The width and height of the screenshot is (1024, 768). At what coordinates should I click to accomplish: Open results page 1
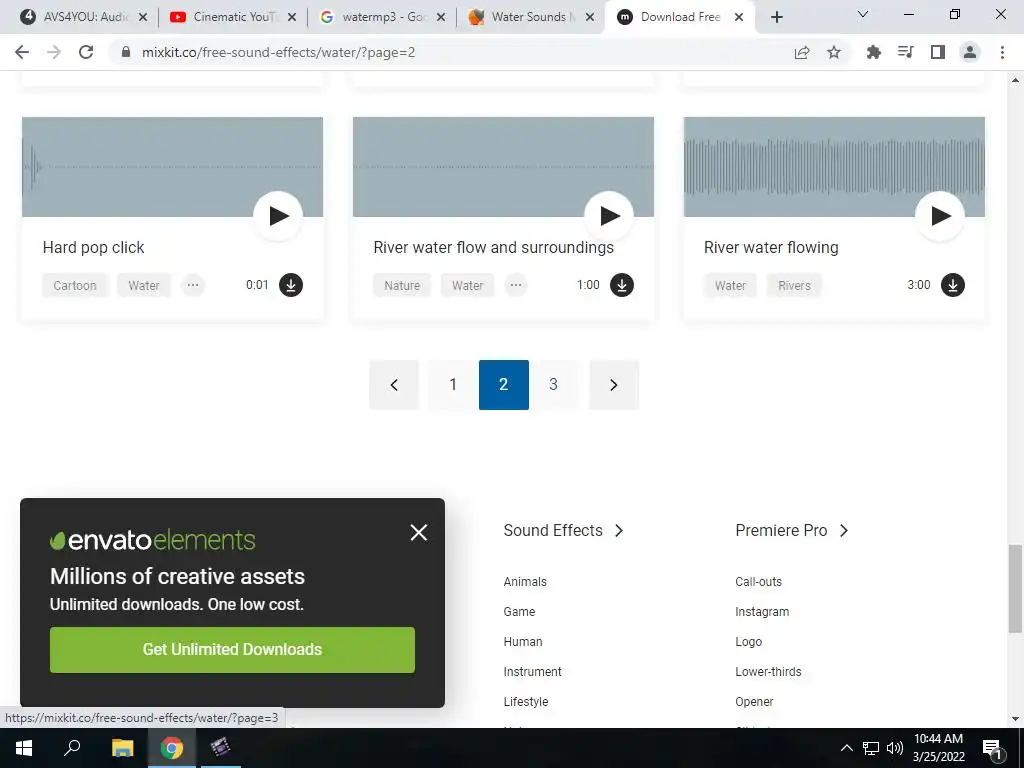(x=453, y=385)
